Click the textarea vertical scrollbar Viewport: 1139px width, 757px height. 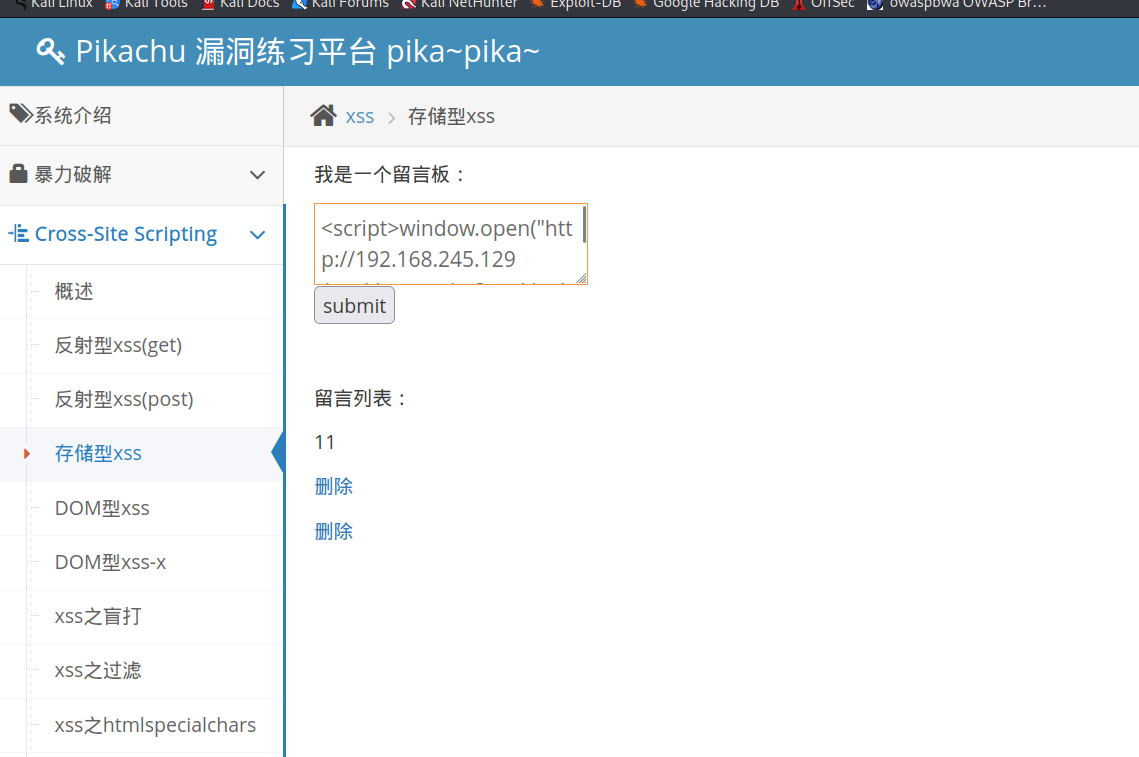583,225
